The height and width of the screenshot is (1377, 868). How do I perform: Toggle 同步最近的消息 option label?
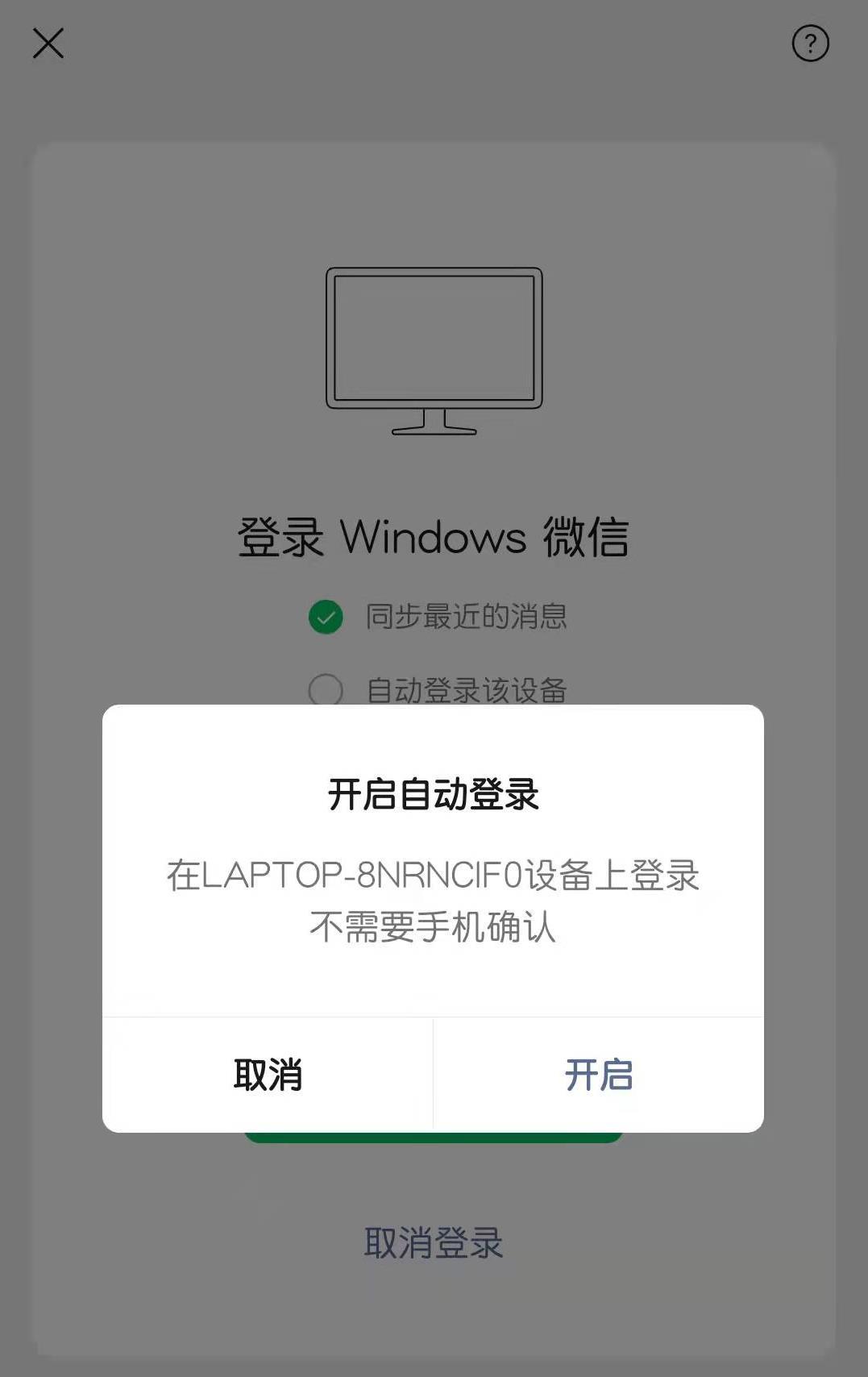point(467,617)
